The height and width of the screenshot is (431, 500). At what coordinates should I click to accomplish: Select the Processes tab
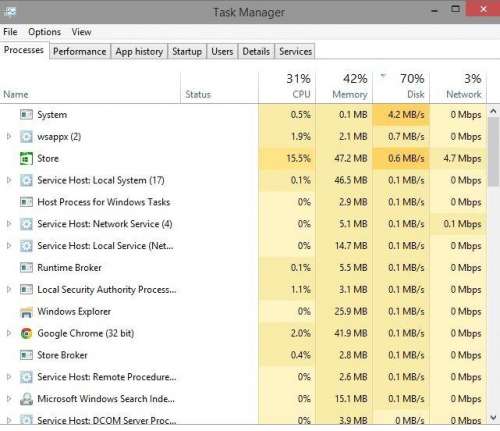point(24,50)
